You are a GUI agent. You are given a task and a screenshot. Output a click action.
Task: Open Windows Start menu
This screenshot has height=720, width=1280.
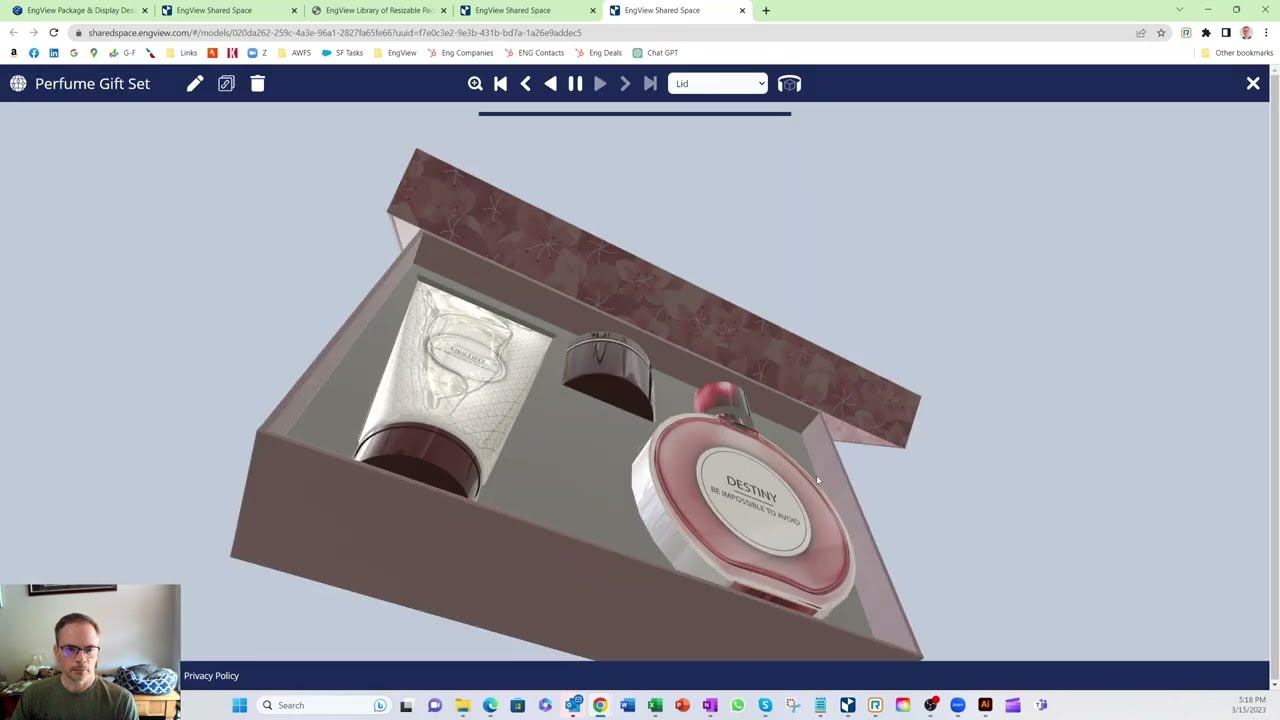239,705
